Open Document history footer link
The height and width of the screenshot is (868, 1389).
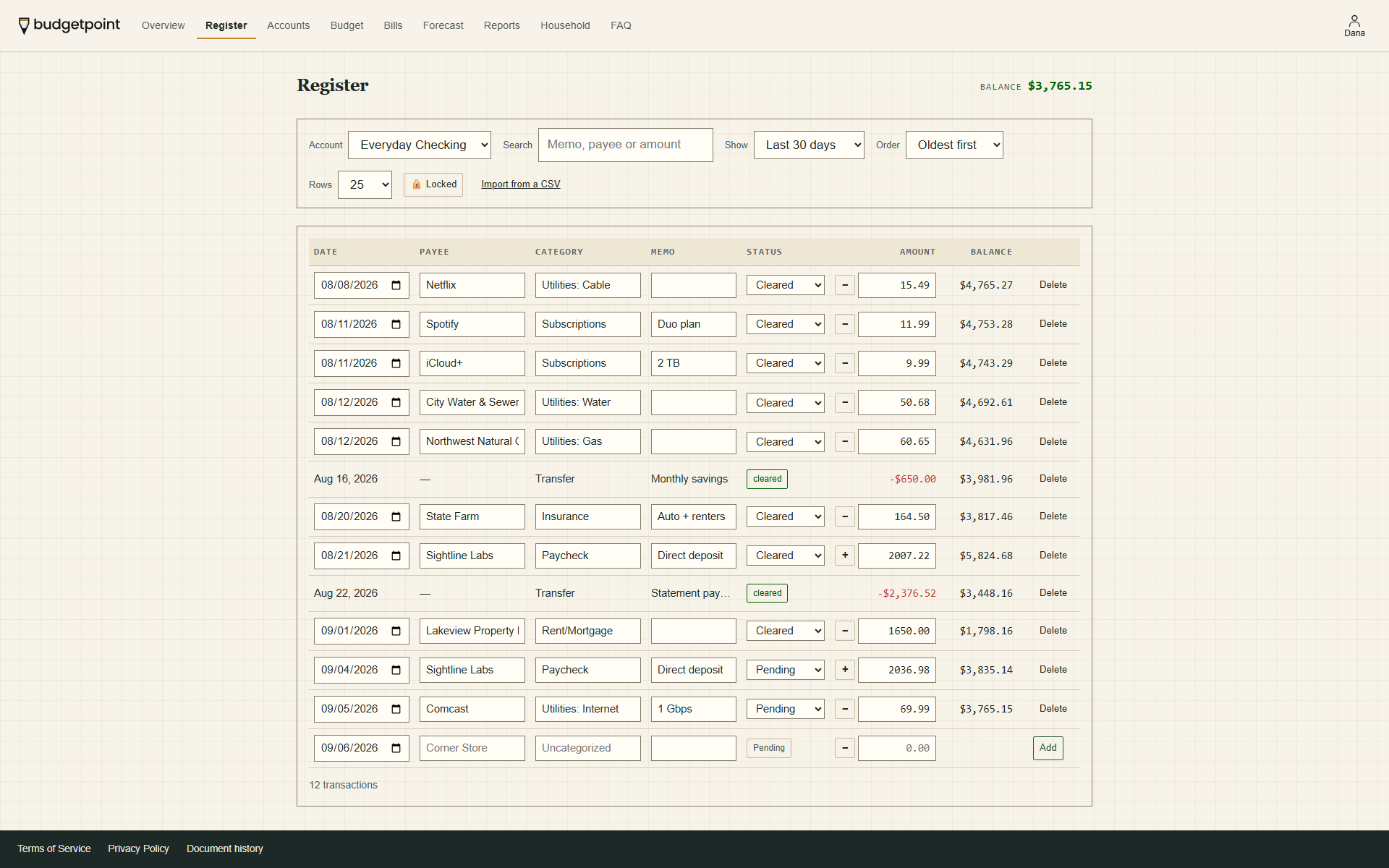225,848
